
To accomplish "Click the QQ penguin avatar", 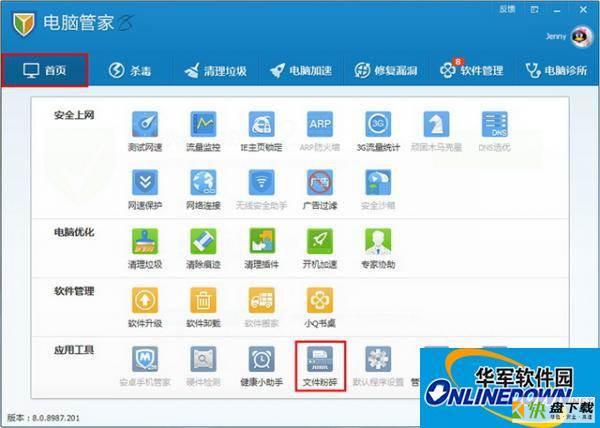I will click(x=581, y=37).
